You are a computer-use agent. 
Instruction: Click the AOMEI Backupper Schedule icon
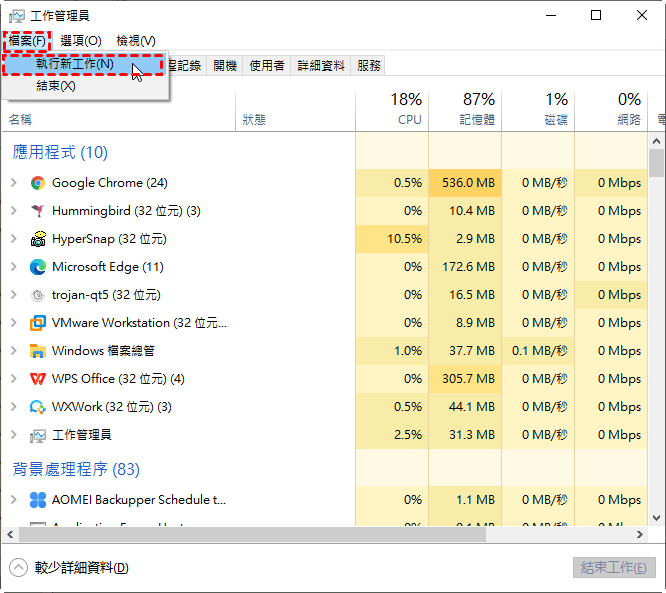click(x=38, y=500)
